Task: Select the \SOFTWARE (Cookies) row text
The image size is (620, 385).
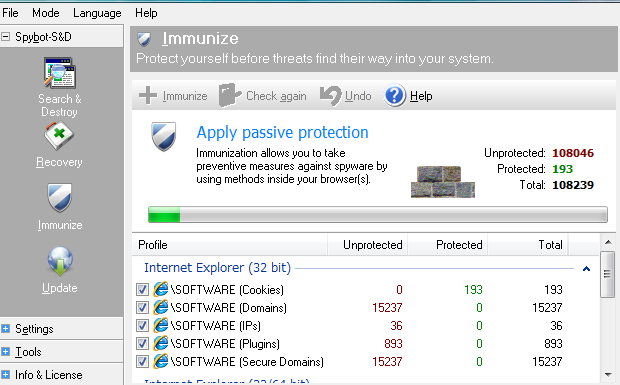Action: pyautogui.click(x=227, y=290)
